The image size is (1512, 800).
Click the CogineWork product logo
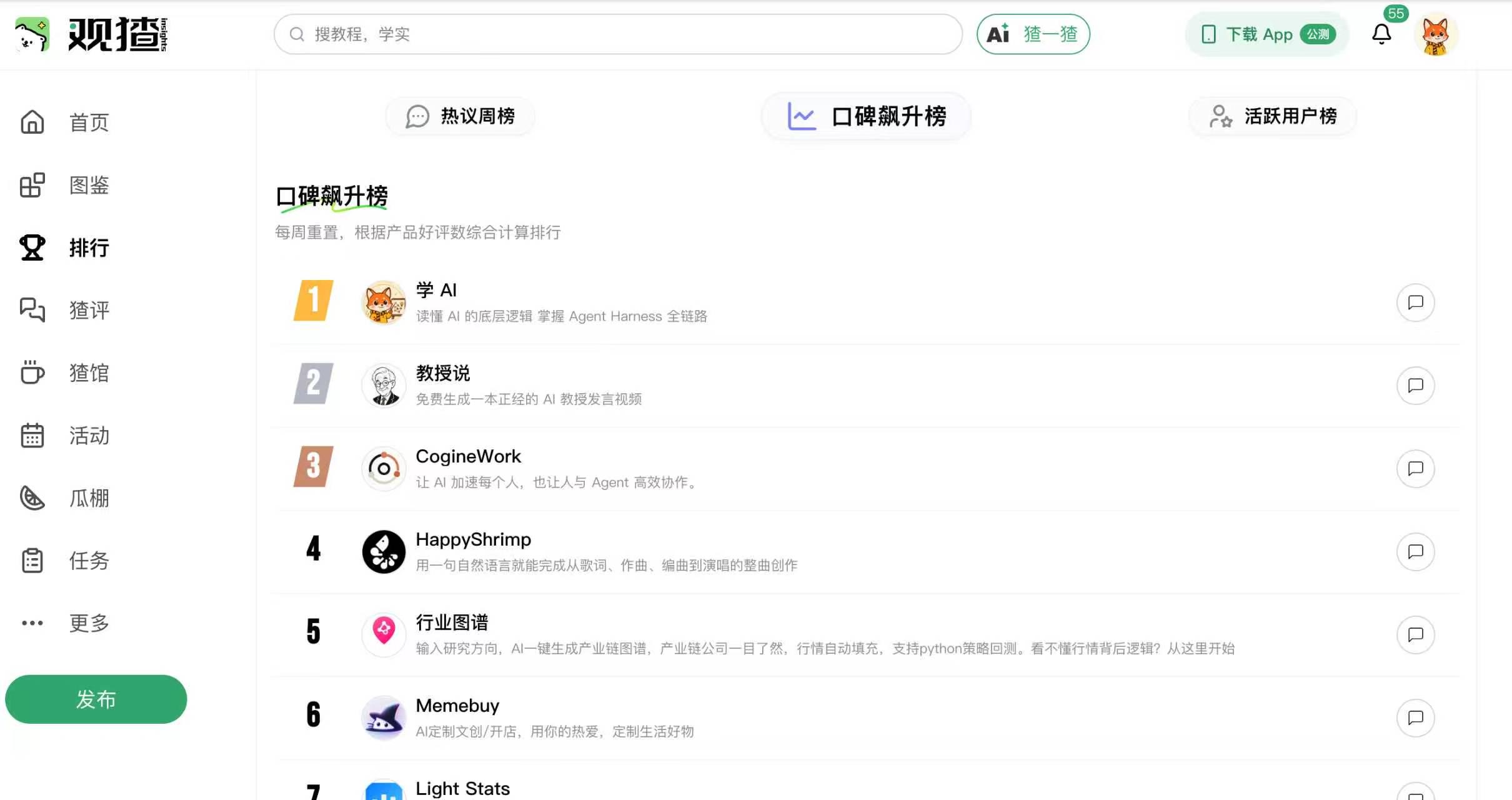[384, 469]
